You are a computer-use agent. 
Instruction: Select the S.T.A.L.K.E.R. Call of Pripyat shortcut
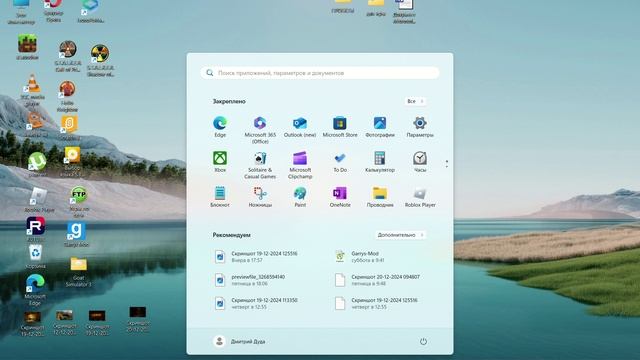pyautogui.click(x=68, y=56)
